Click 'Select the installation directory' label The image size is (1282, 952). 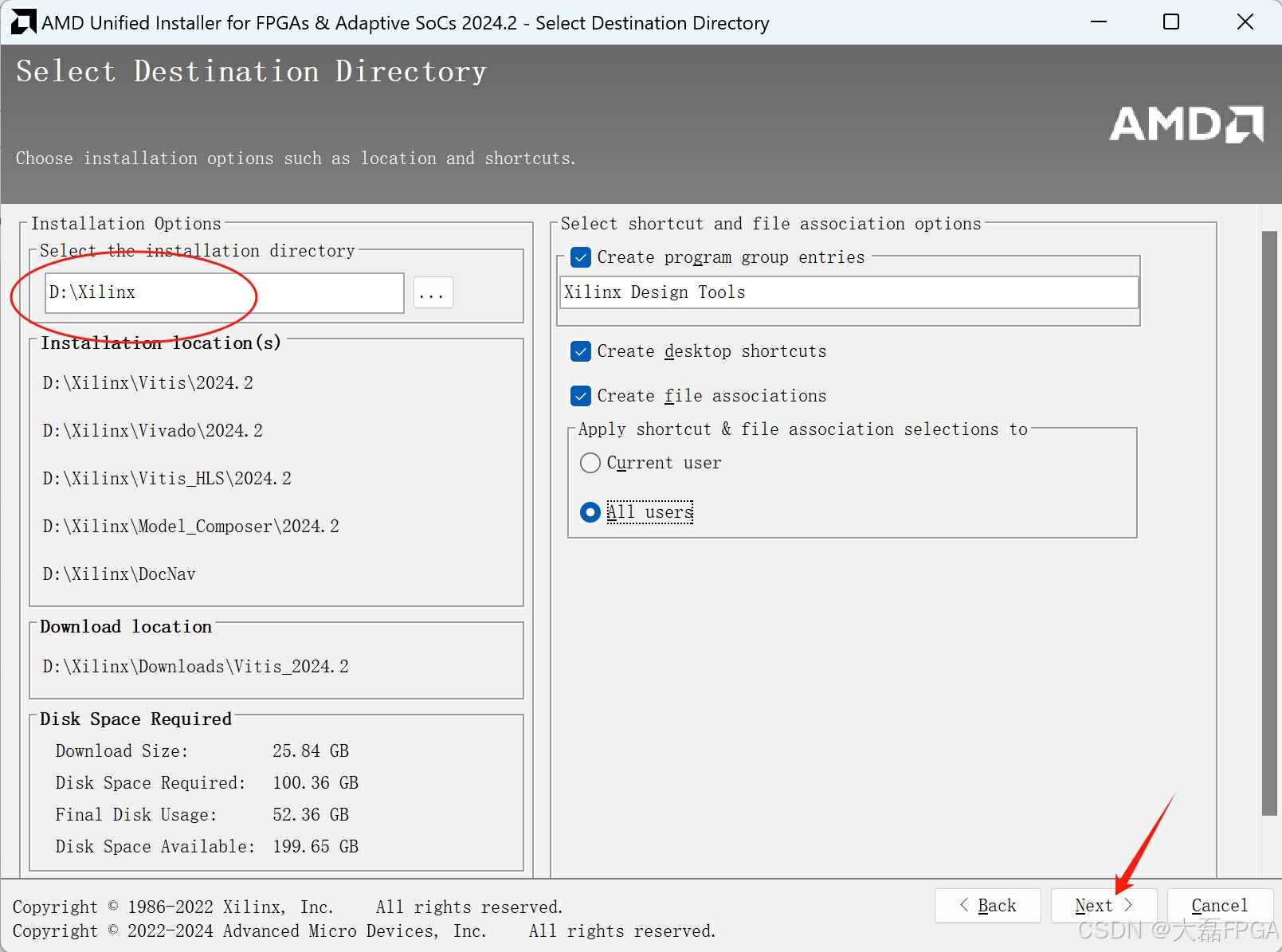pos(198,251)
